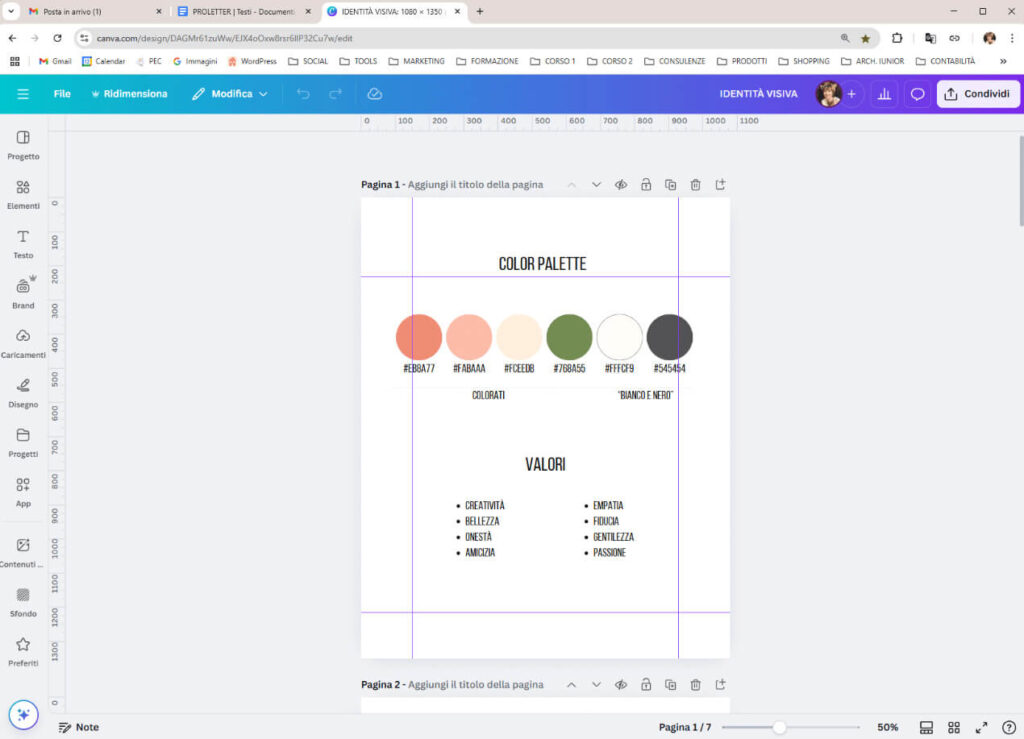1024x739 pixels.
Task: Click the Canva AI assistant sparkle button
Action: point(24,715)
